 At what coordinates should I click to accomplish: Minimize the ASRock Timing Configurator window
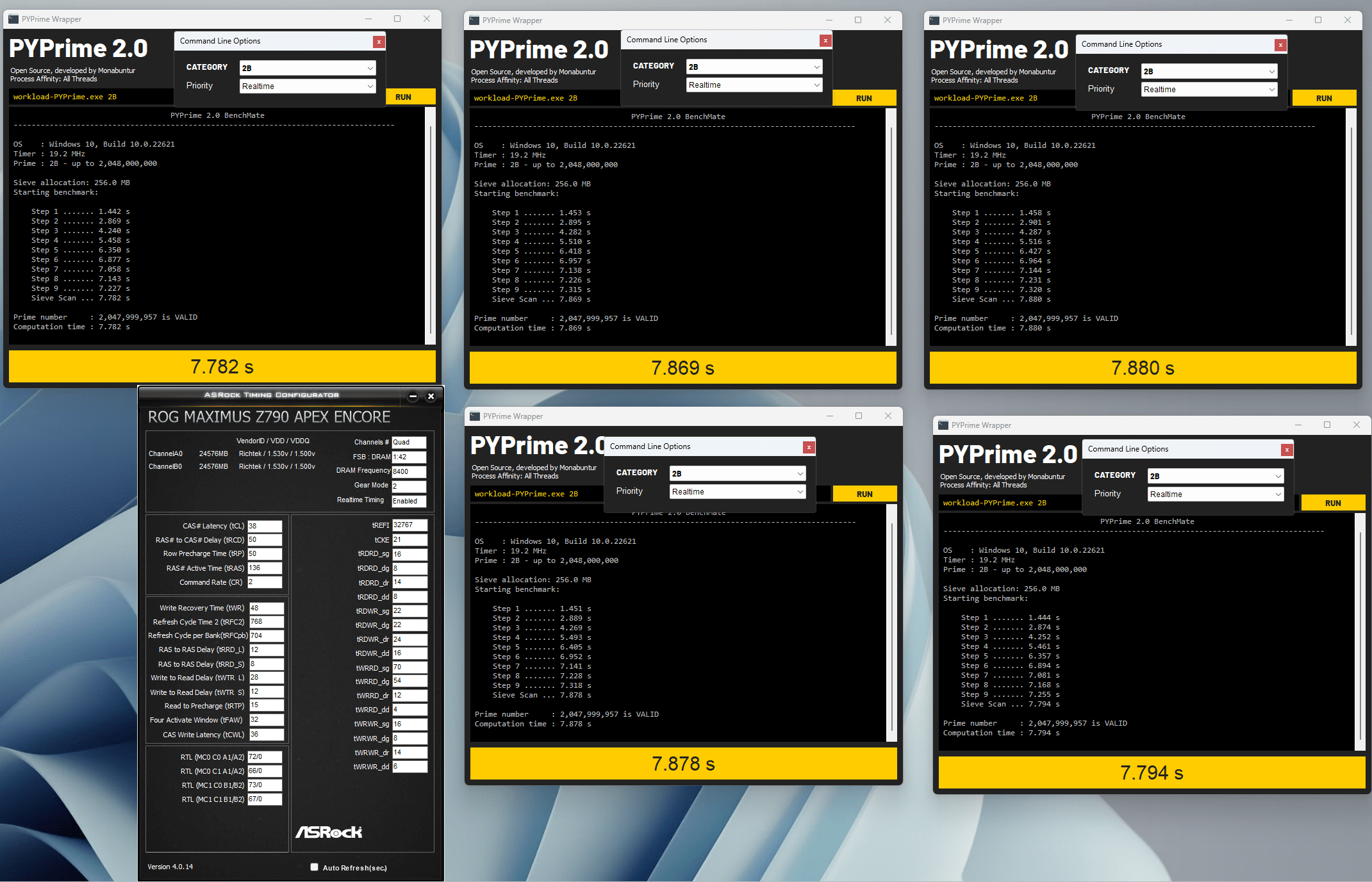[413, 396]
